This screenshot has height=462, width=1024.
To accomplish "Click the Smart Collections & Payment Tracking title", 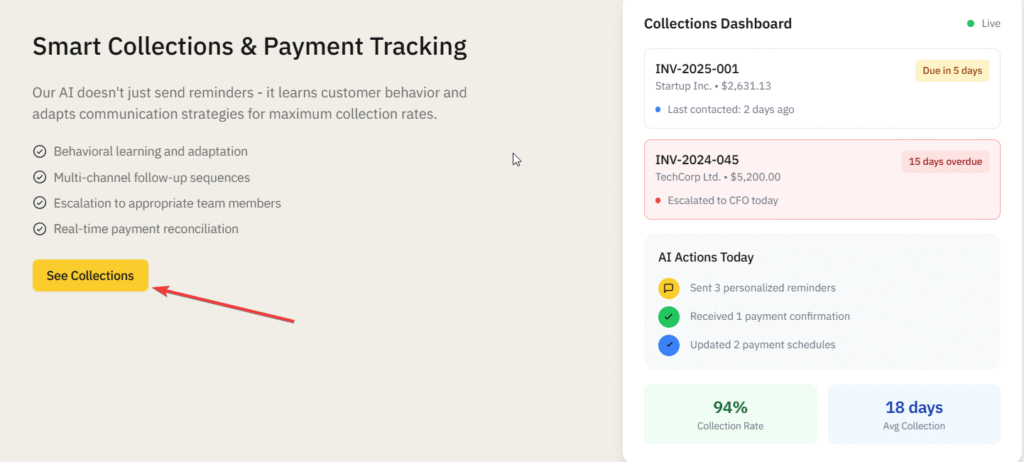I will click(x=249, y=47).
